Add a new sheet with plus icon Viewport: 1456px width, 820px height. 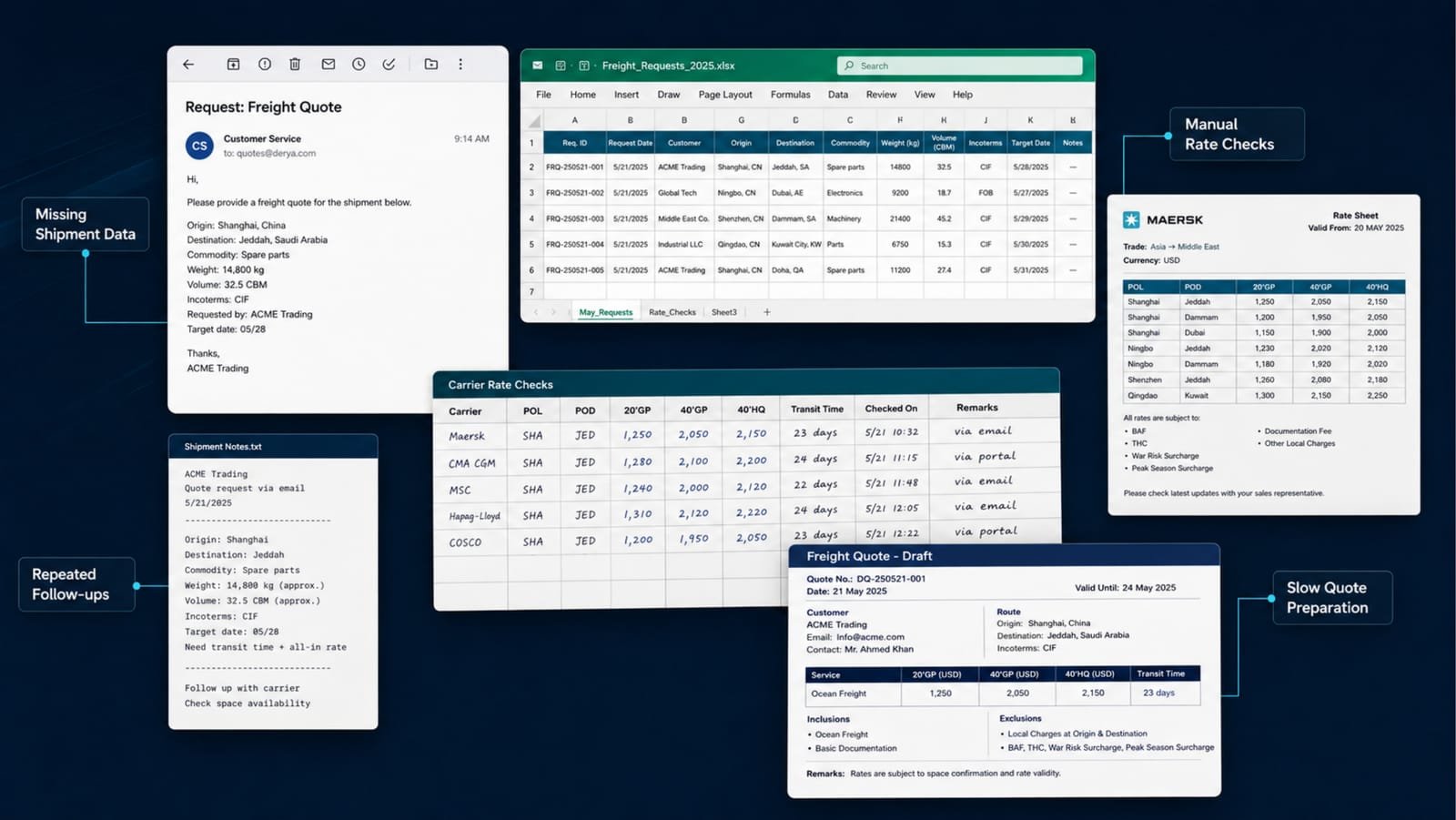[x=767, y=312]
